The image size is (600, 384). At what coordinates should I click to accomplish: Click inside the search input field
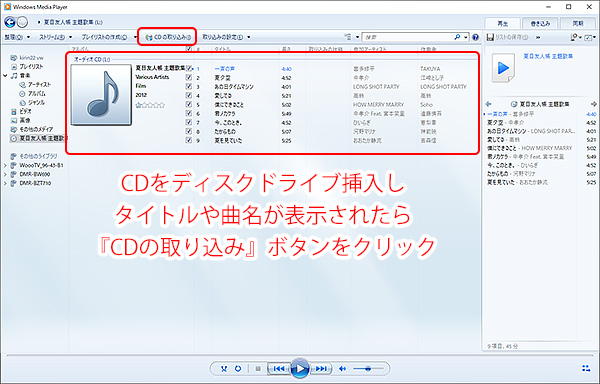[x=408, y=37]
